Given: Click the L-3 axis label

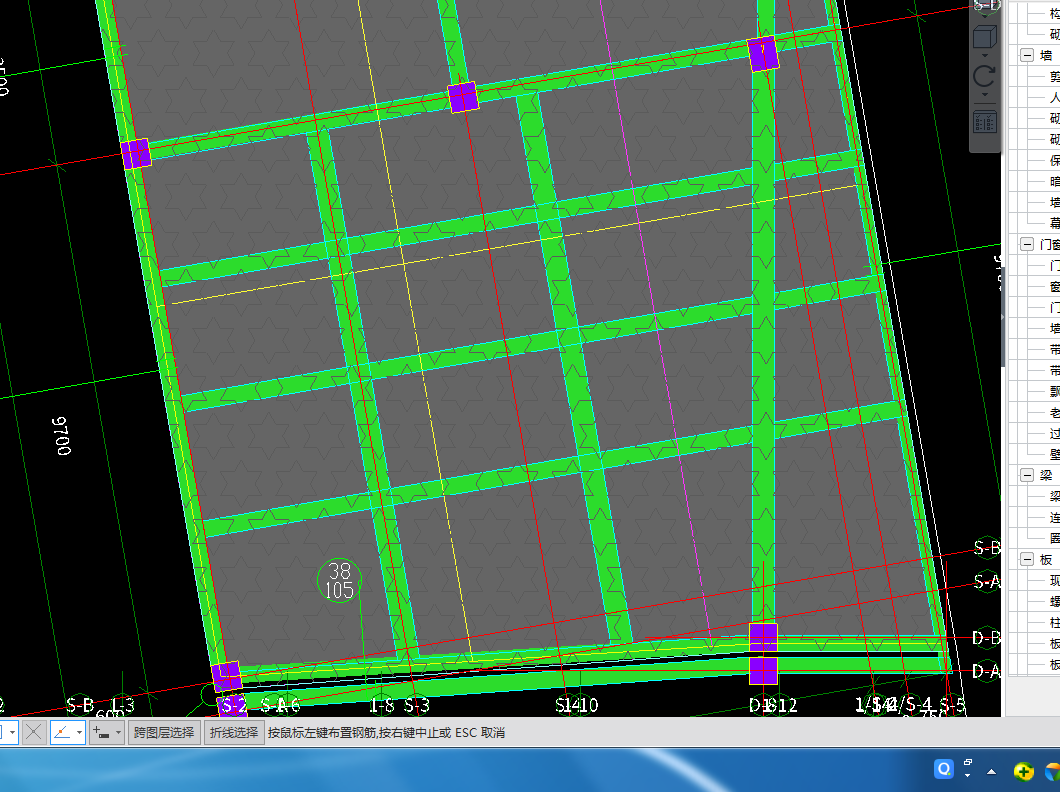Looking at the screenshot, I should coord(123,706).
